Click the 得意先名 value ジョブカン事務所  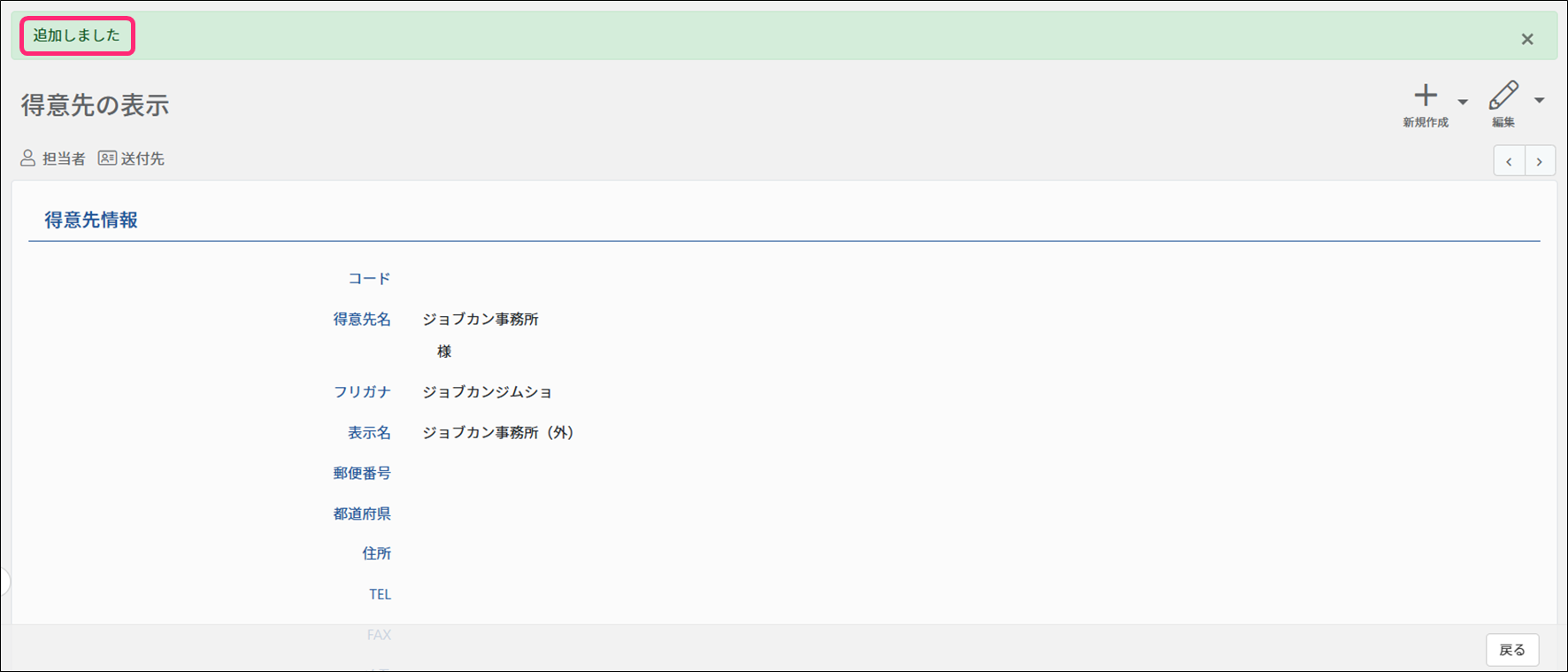tap(480, 319)
